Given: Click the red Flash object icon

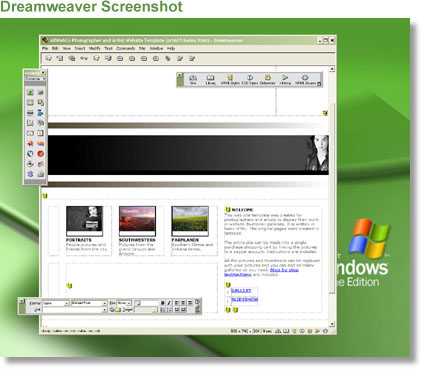Looking at the screenshot, I should point(30,143).
